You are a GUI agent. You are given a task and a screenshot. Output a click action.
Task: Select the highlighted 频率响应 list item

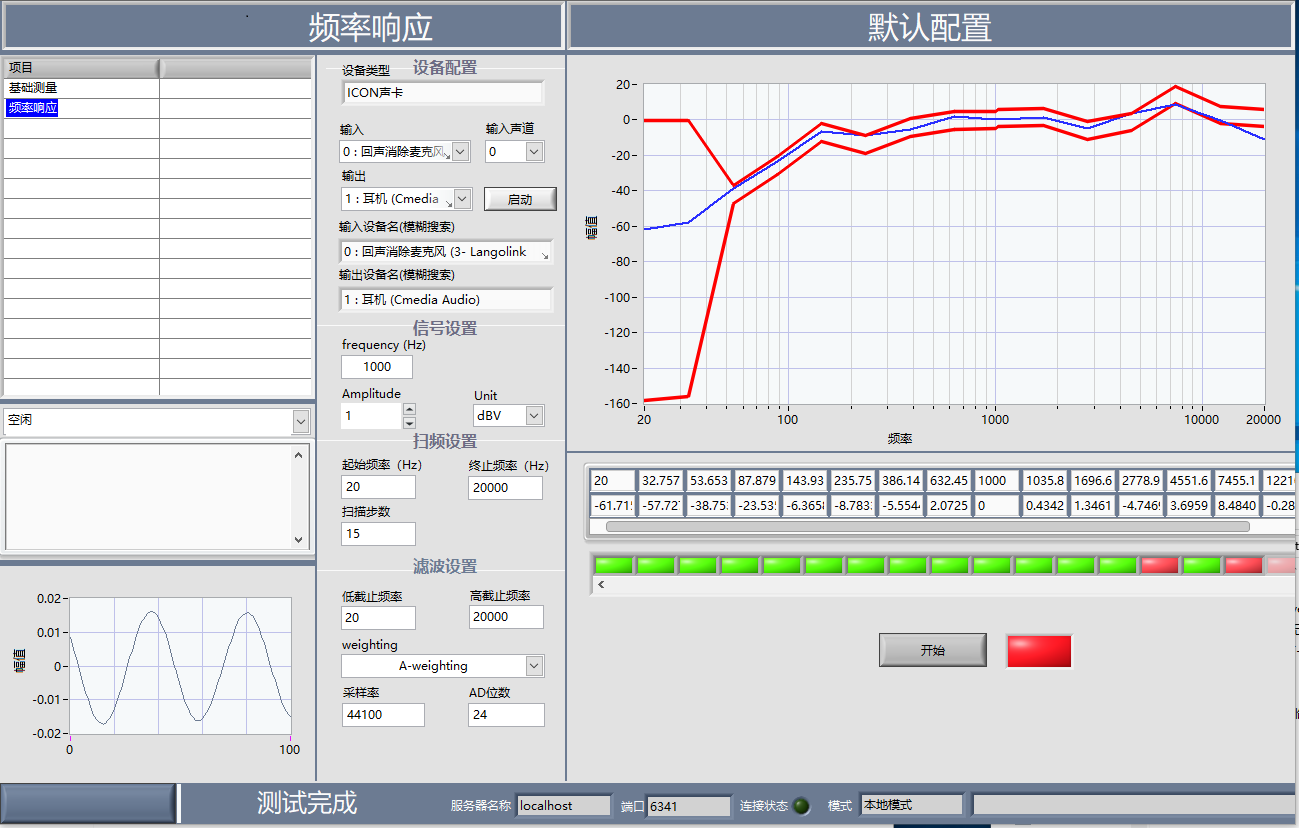click(33, 108)
